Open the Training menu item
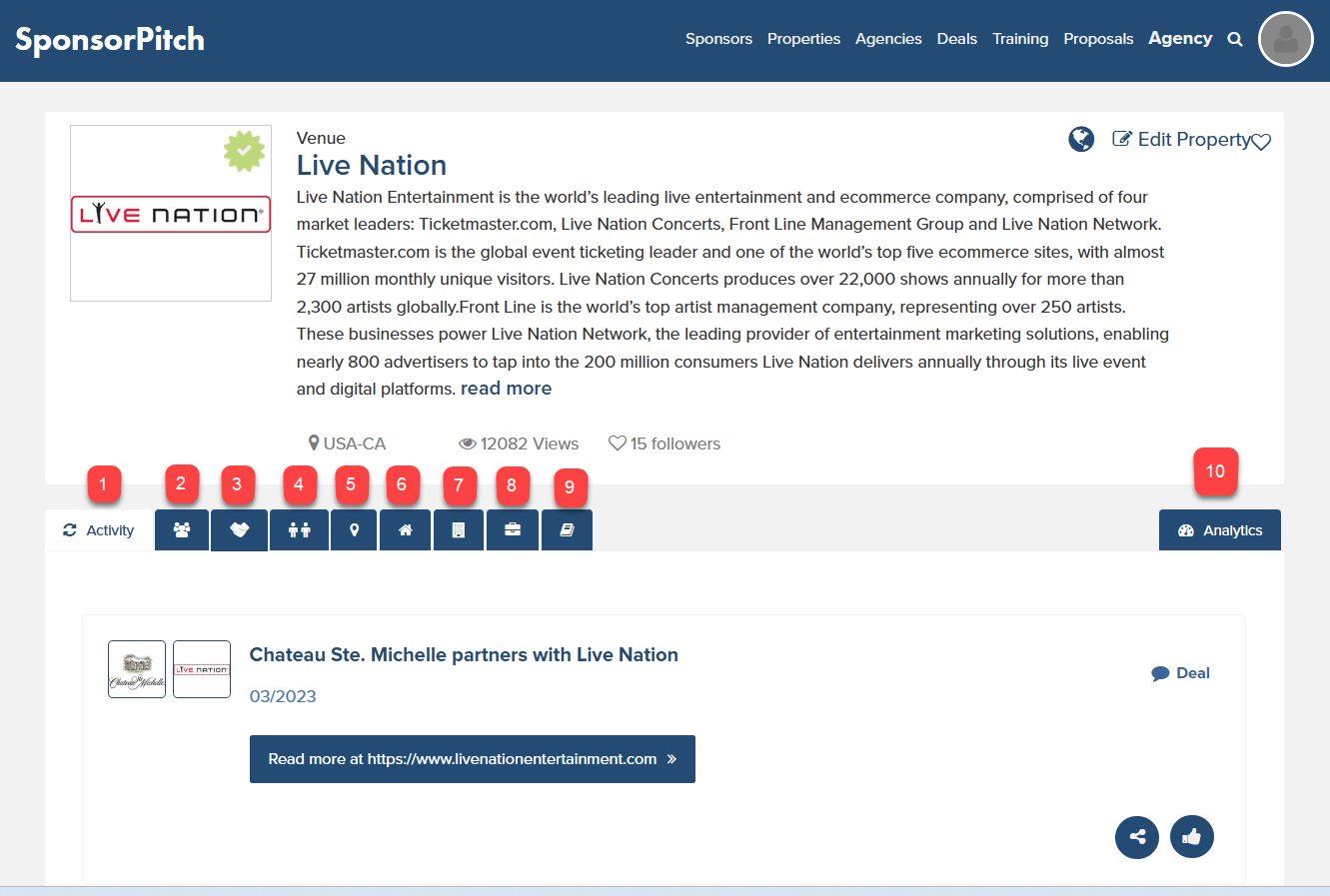The image size is (1330, 896). [1020, 39]
